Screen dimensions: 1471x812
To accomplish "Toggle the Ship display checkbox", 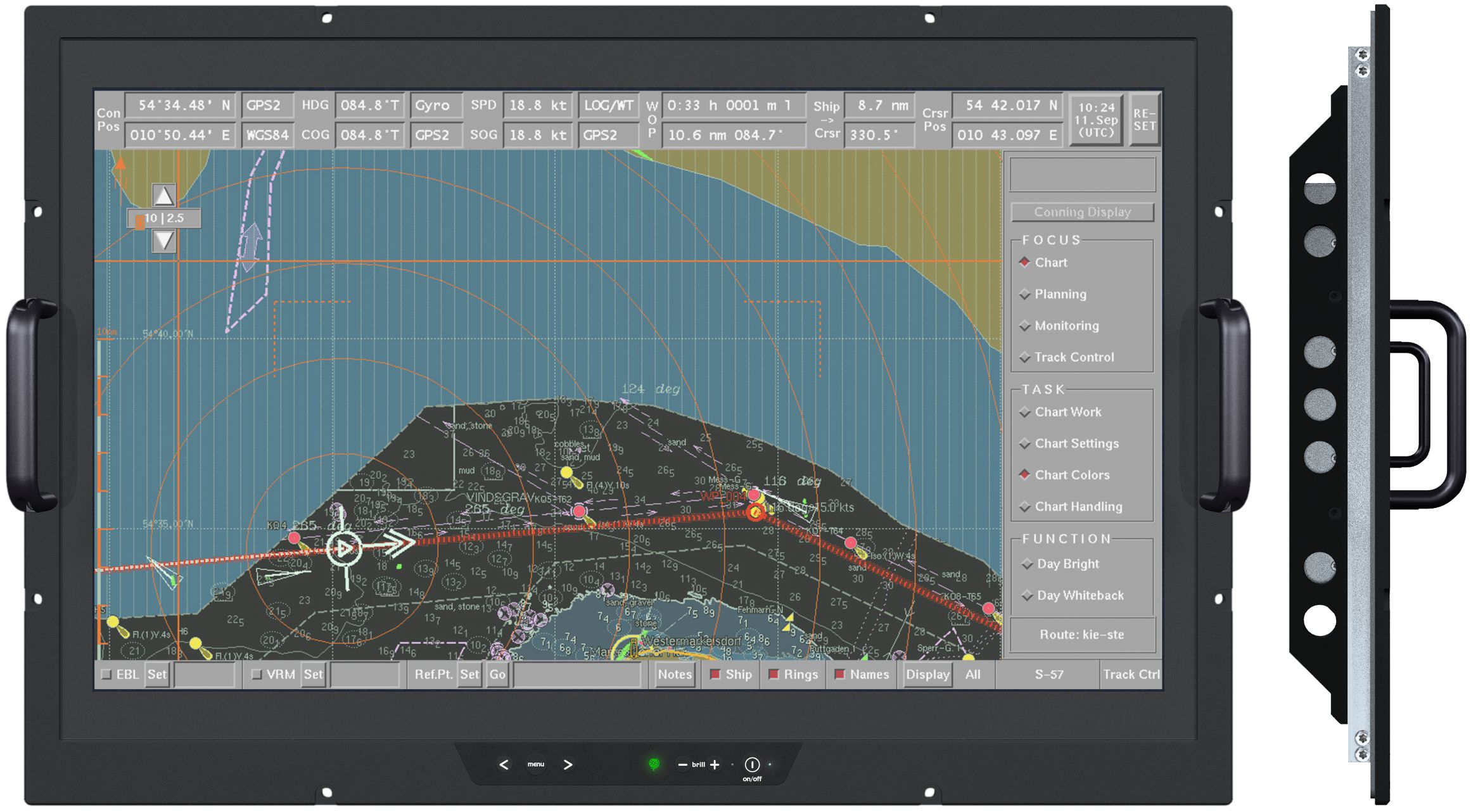I will point(715,675).
